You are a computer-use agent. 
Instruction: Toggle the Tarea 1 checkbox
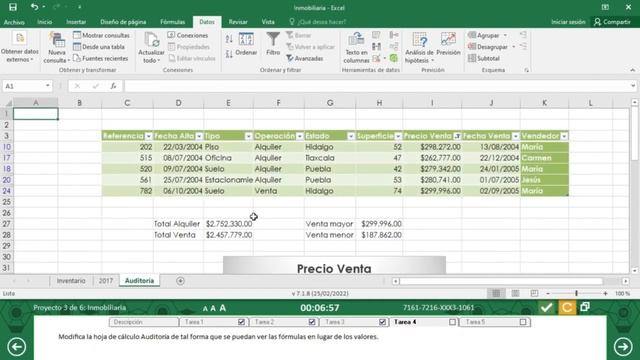241,322
